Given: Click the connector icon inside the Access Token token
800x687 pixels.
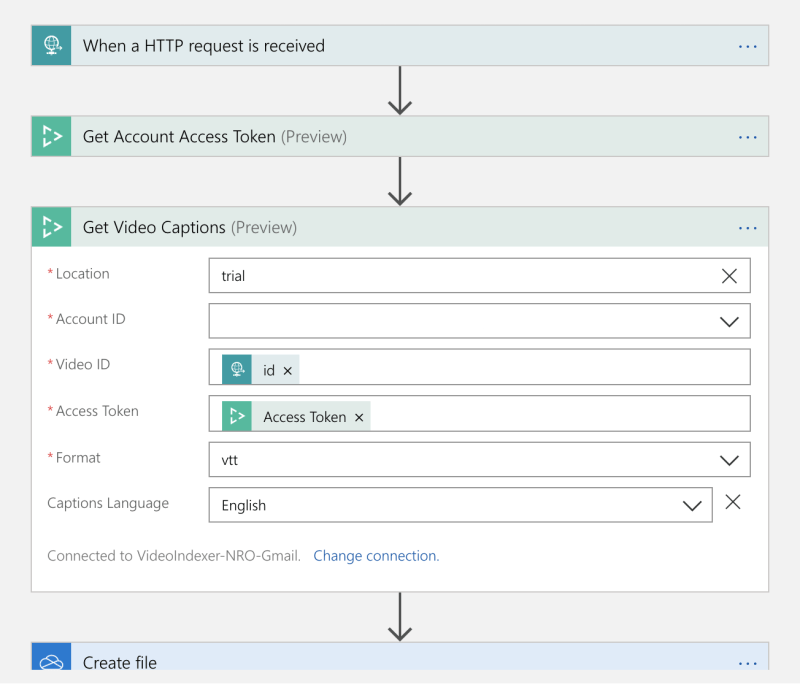Looking at the screenshot, I should (238, 415).
